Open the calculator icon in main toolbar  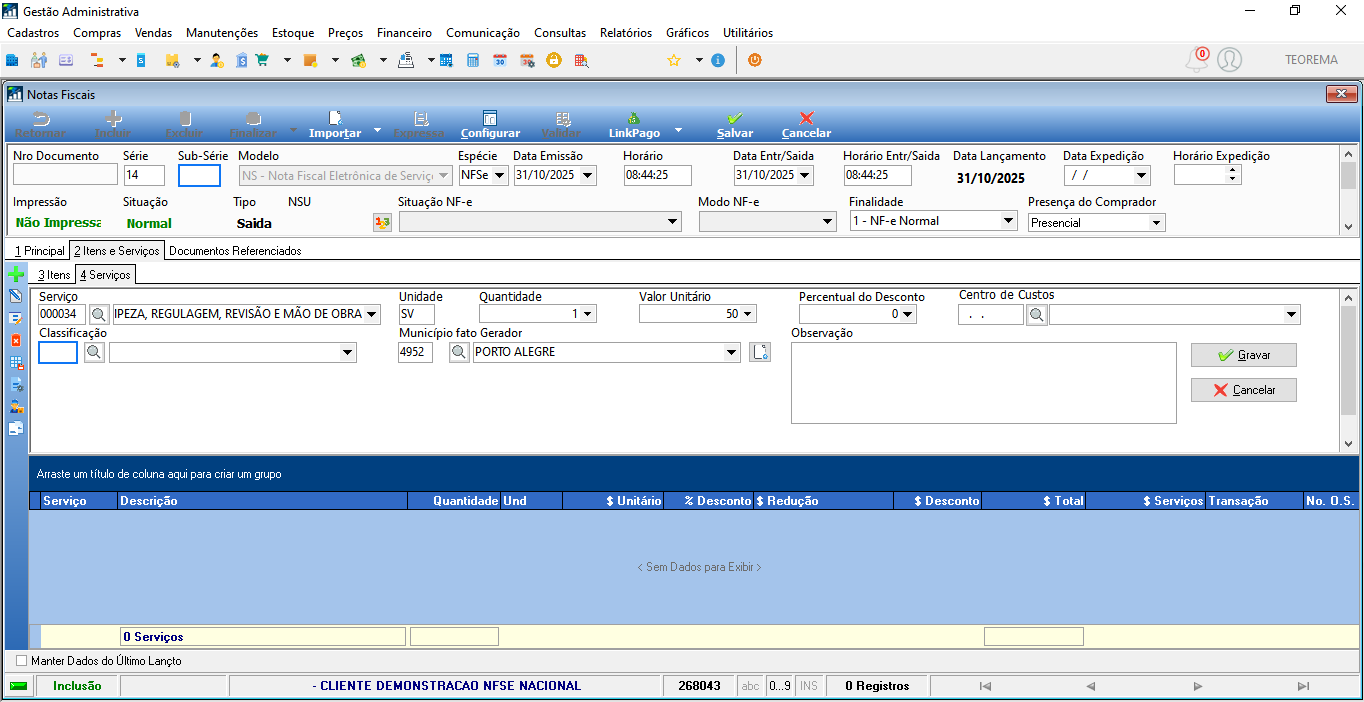point(473,60)
